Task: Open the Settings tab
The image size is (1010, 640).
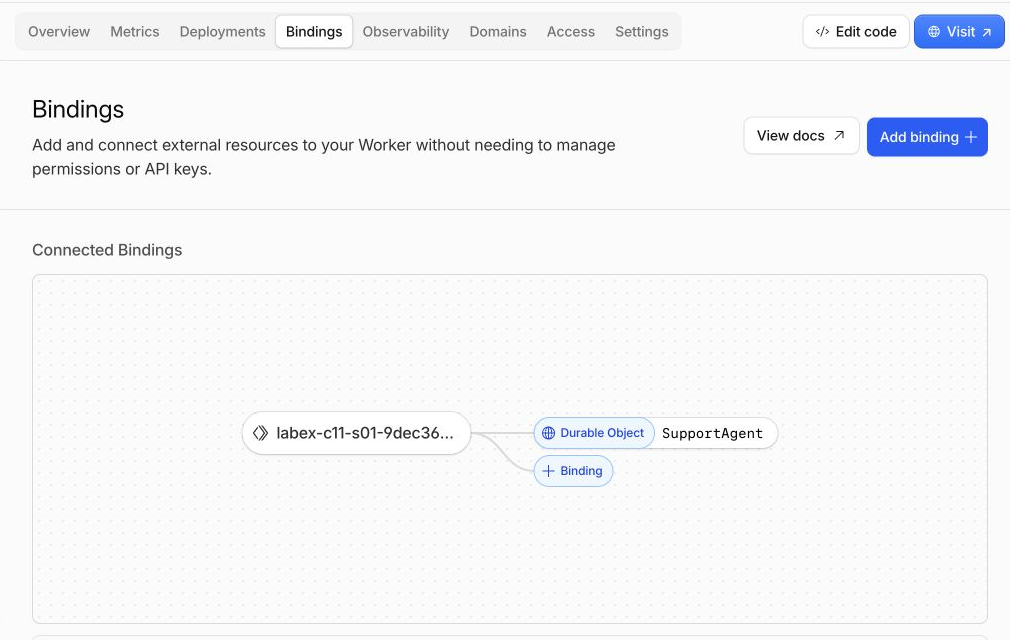Action: click(642, 32)
